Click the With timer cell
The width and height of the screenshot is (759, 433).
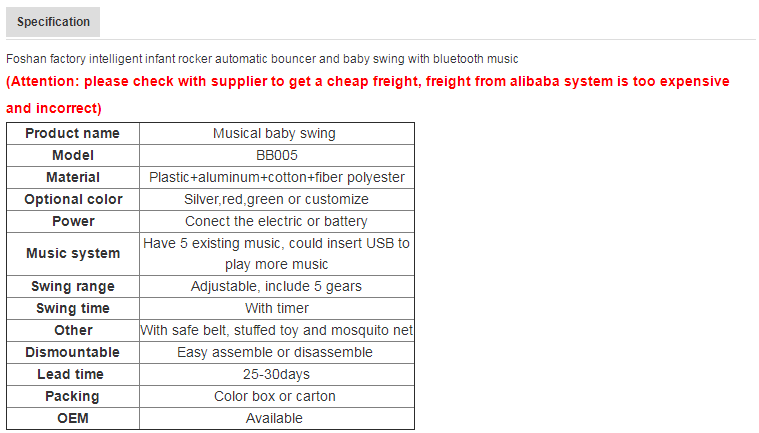coord(276,309)
